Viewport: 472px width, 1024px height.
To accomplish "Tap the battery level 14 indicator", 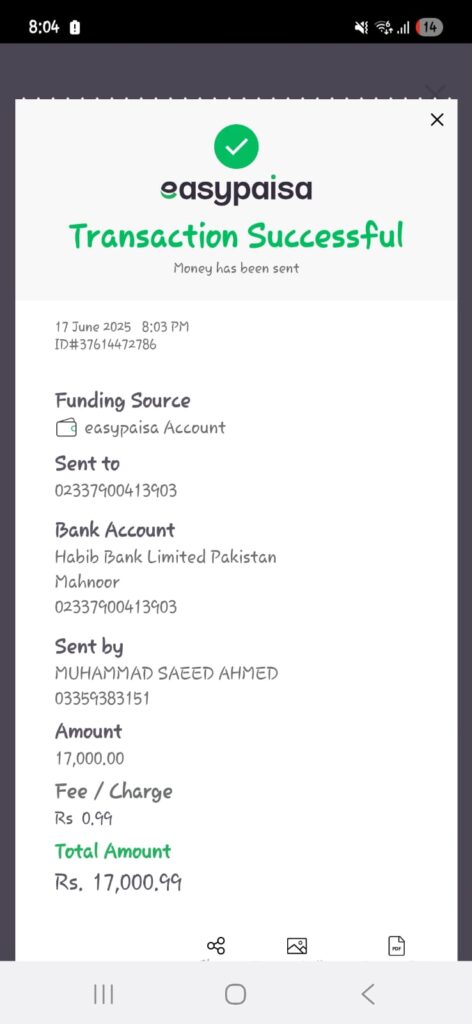I will point(429,27).
